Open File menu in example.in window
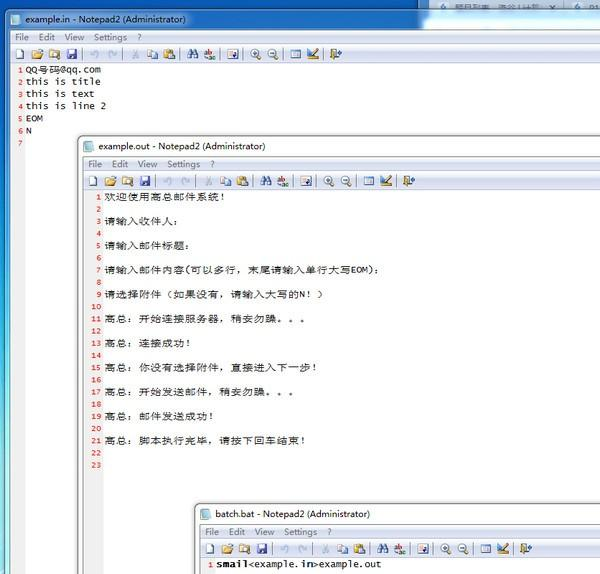 click(22, 37)
